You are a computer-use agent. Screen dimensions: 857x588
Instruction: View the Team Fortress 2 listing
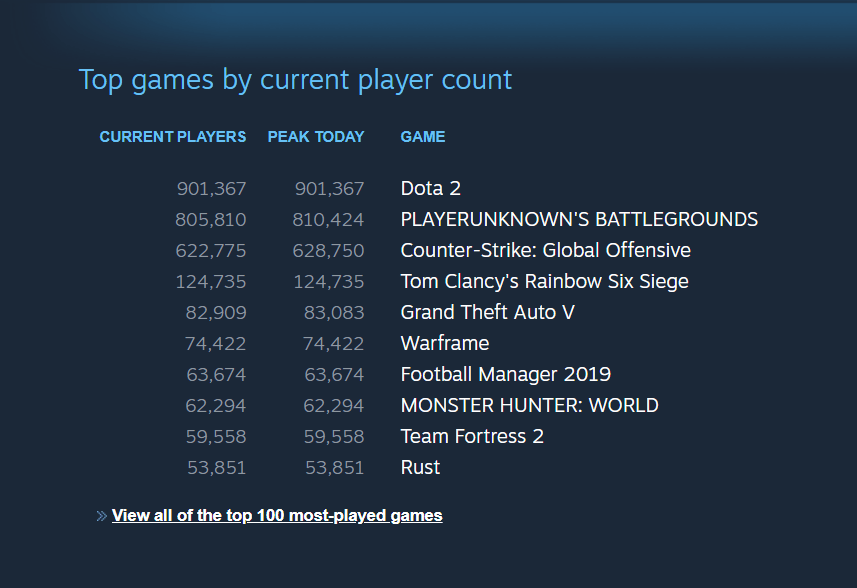click(x=471, y=436)
